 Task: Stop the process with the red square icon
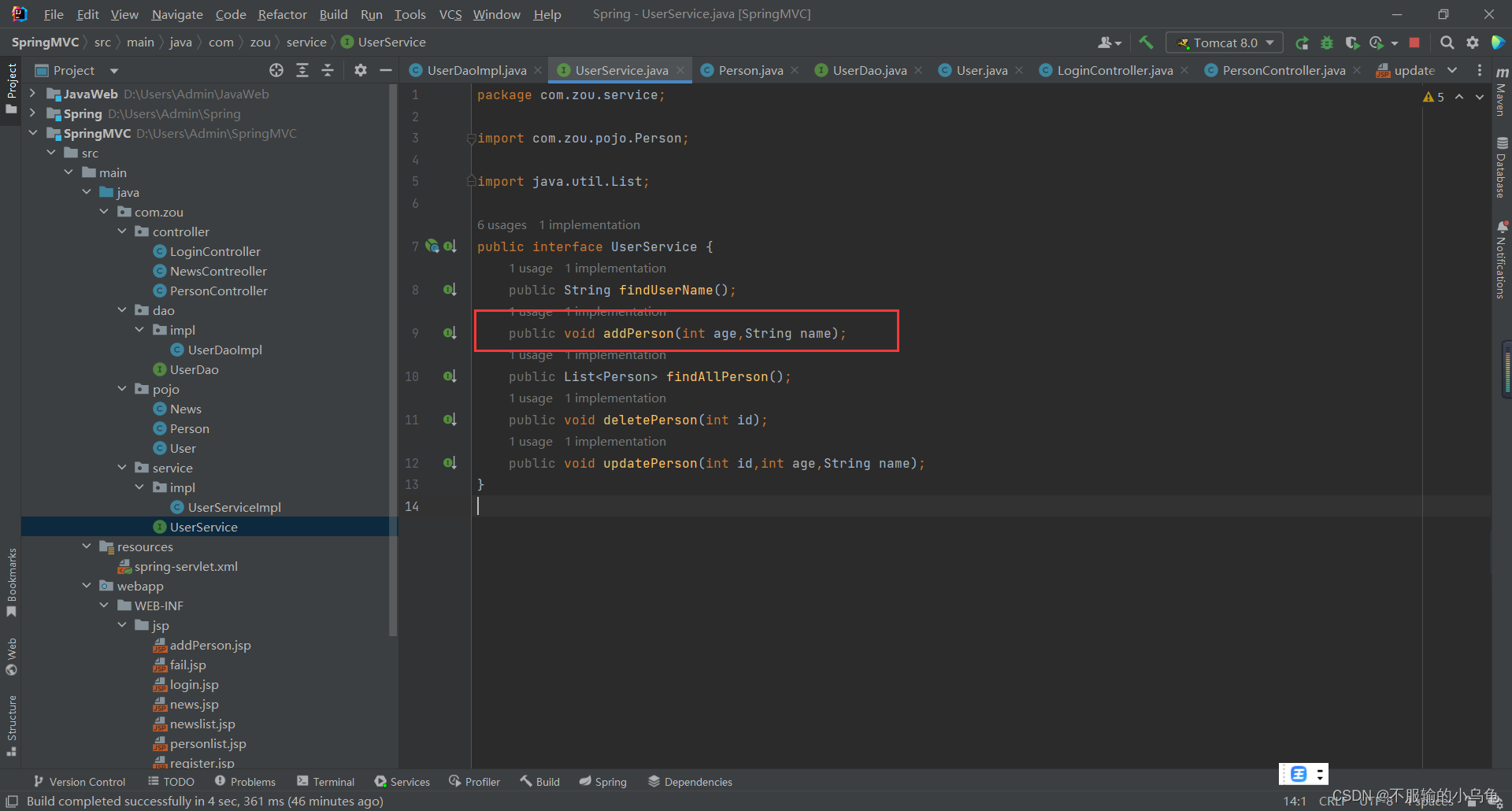pyautogui.click(x=1414, y=43)
